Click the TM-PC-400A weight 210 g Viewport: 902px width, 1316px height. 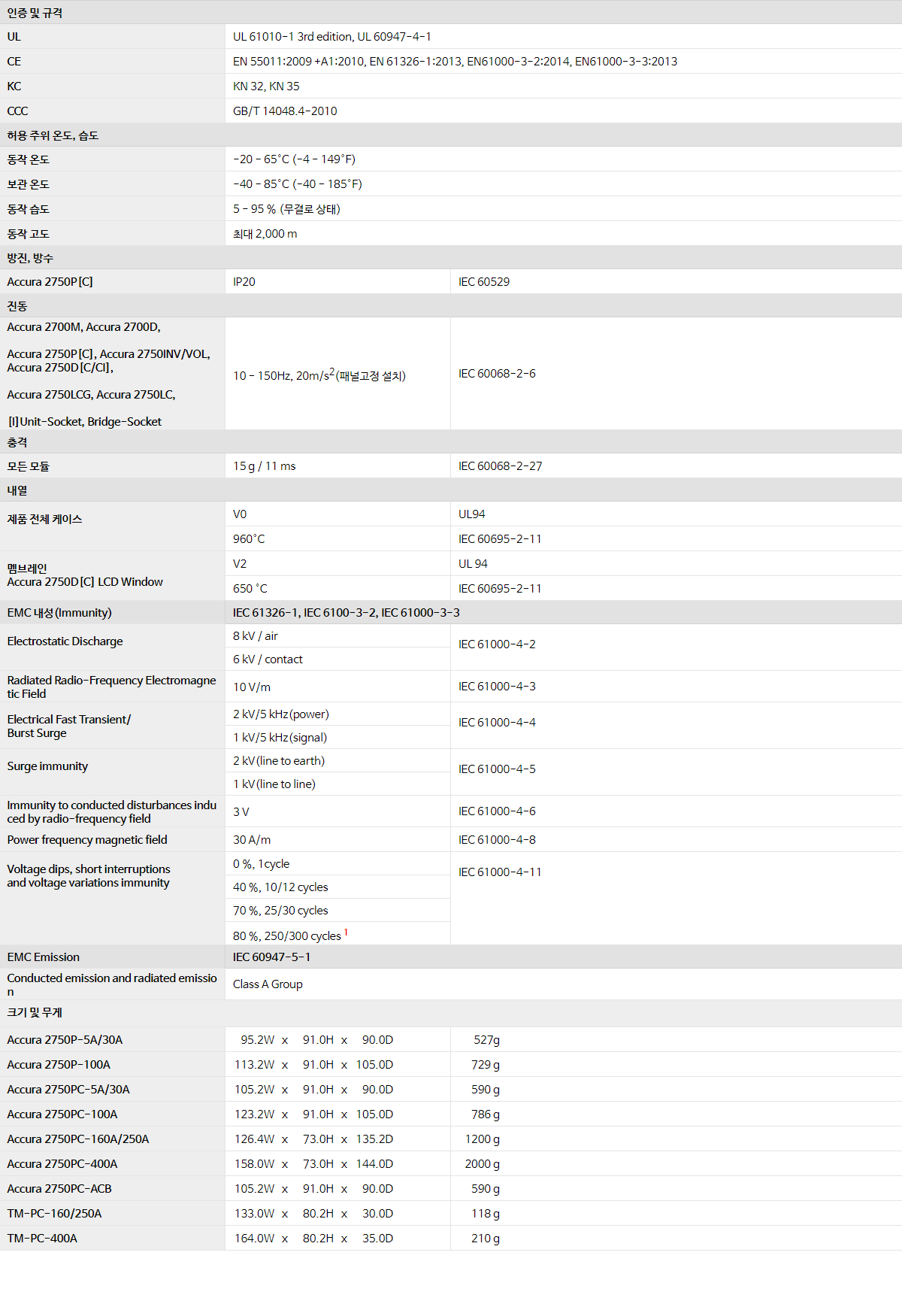click(485, 1239)
